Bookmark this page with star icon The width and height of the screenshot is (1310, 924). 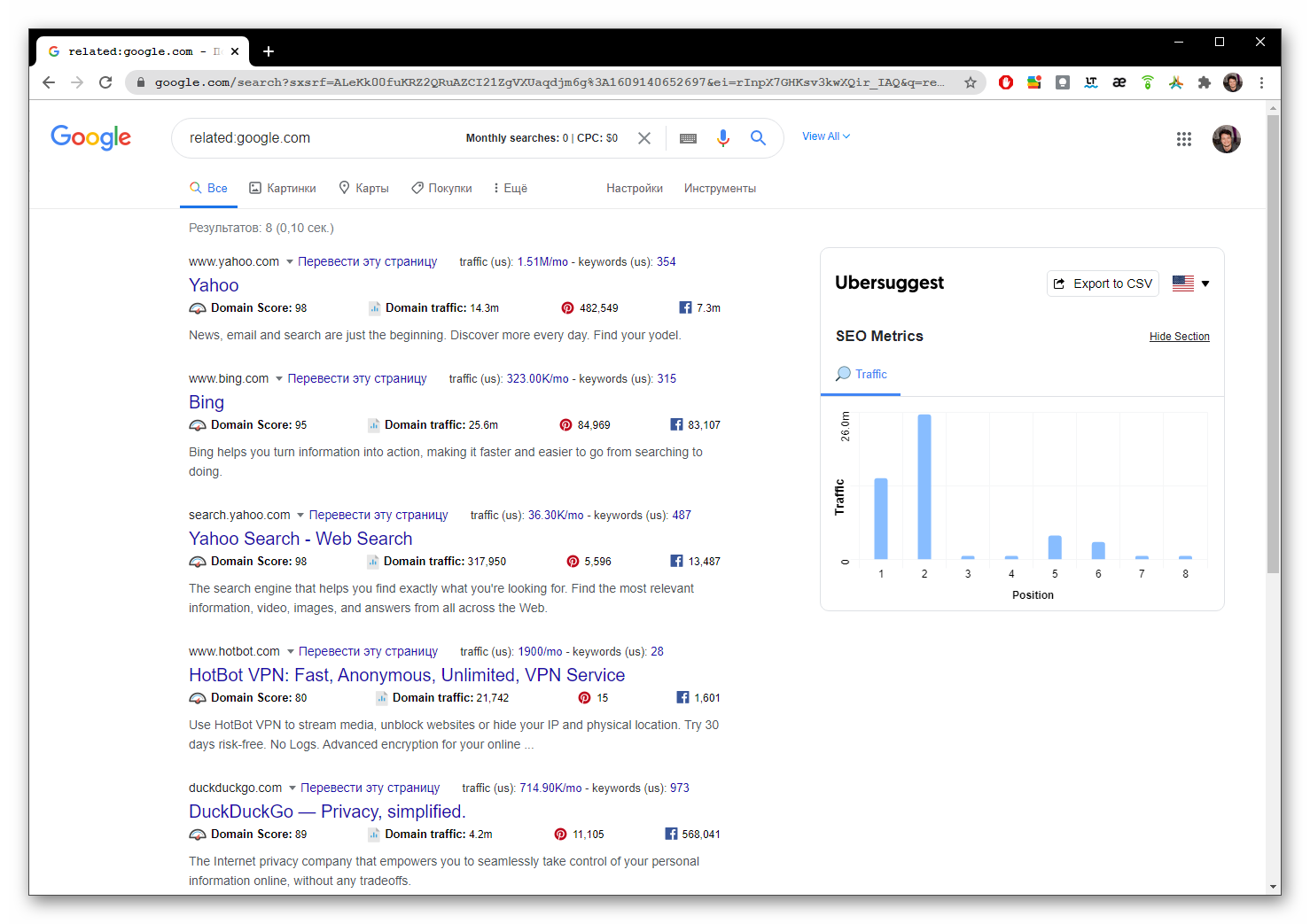[x=971, y=82]
